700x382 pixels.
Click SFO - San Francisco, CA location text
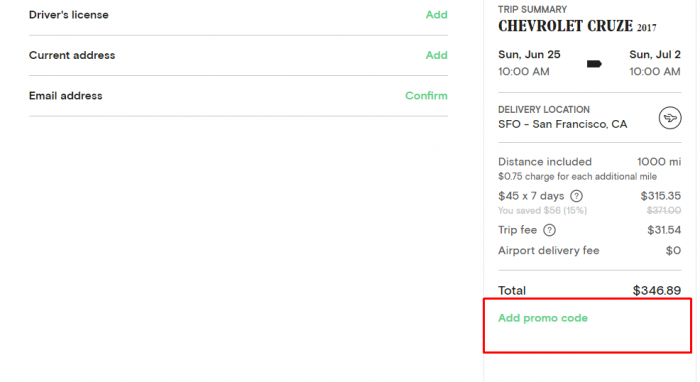coord(562,124)
